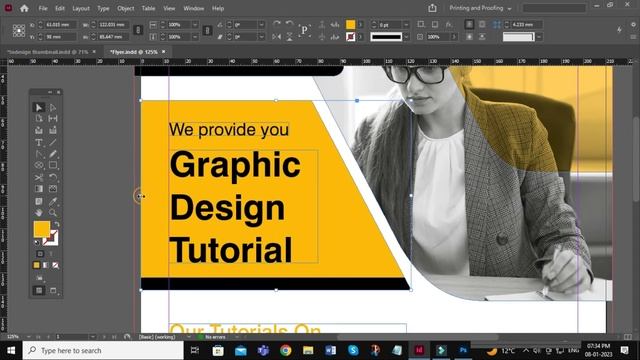Activate the Line tool
Image resolution: width=640 pixels, height=360 pixels.
[x=53, y=142]
